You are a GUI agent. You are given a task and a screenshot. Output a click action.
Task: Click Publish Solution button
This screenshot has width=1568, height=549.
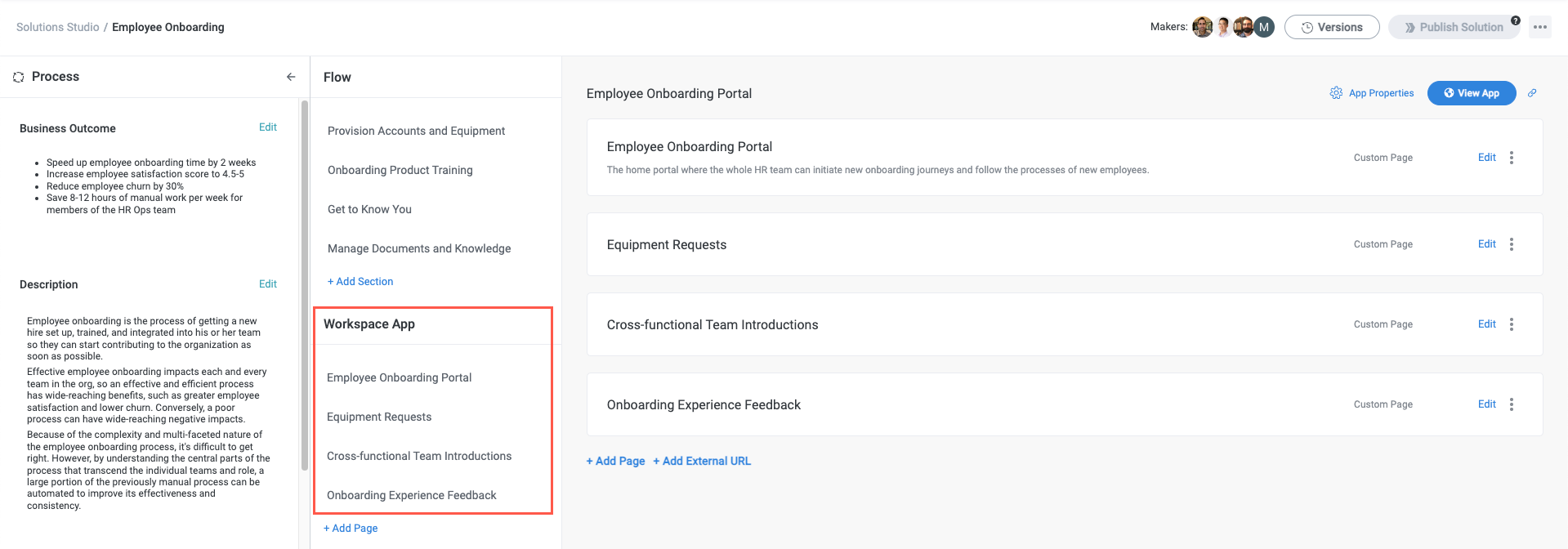(1454, 27)
